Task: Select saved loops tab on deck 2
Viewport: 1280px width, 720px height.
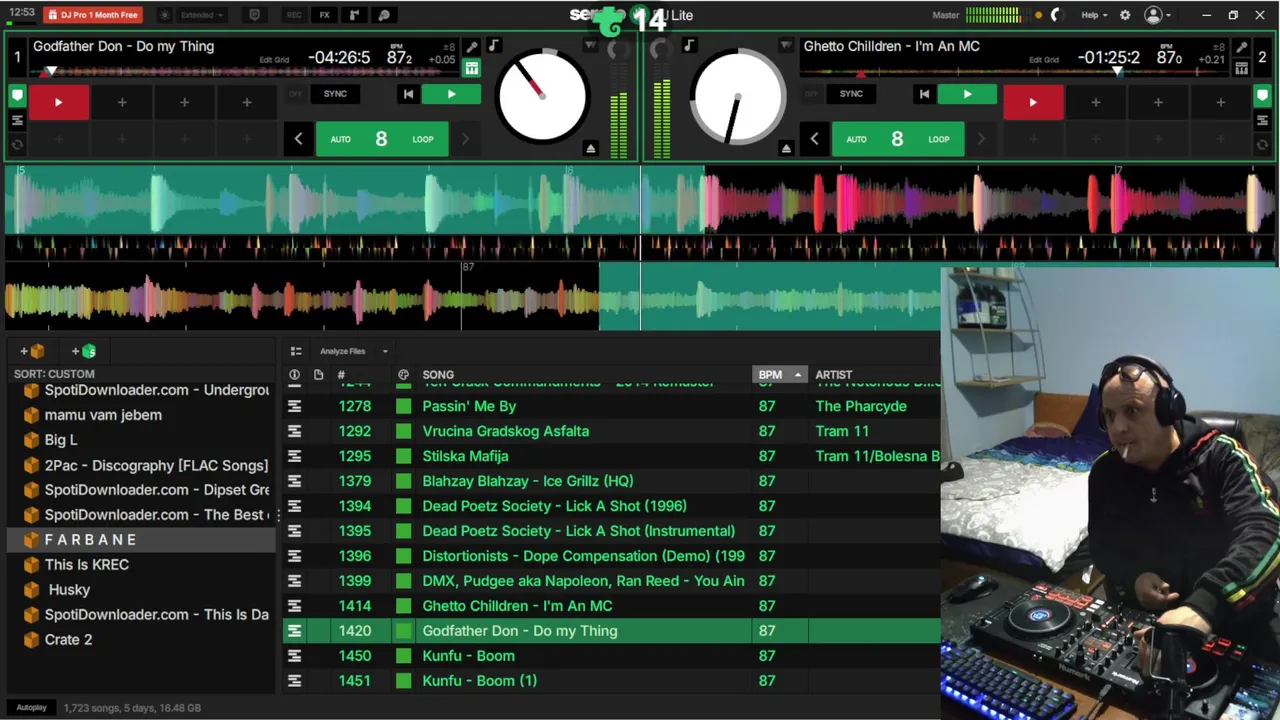Action: [1262, 120]
